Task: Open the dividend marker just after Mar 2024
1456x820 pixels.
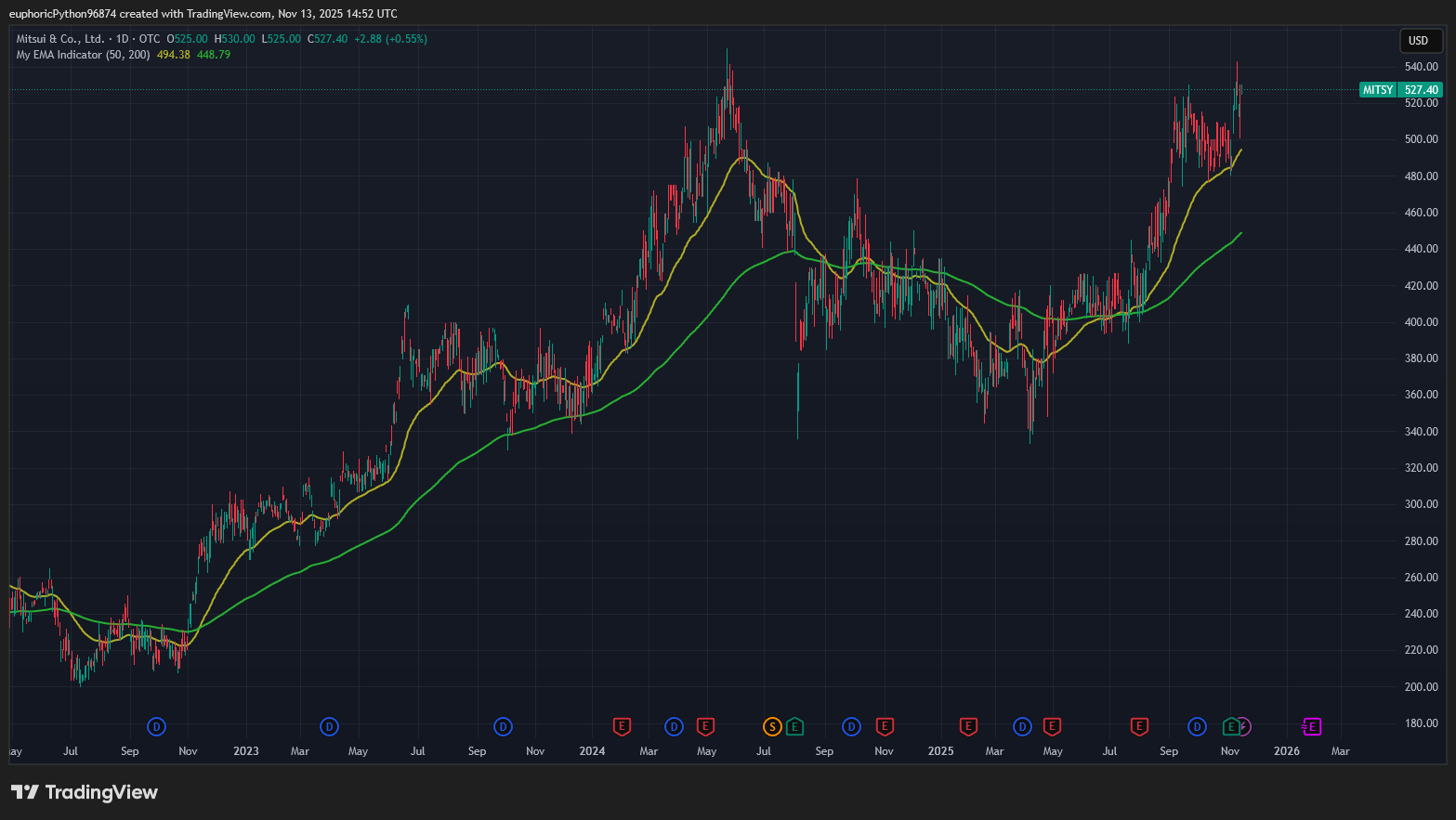Action: point(675,726)
